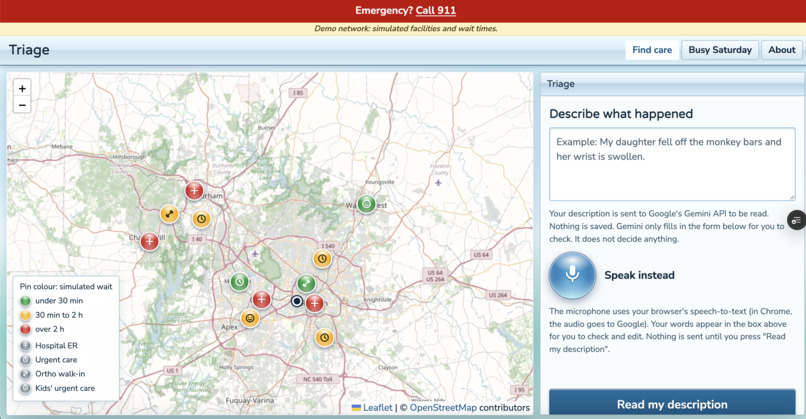Click '30 min to 2 h' legend entry
The height and width of the screenshot is (419, 806).
pyautogui.click(x=59, y=315)
